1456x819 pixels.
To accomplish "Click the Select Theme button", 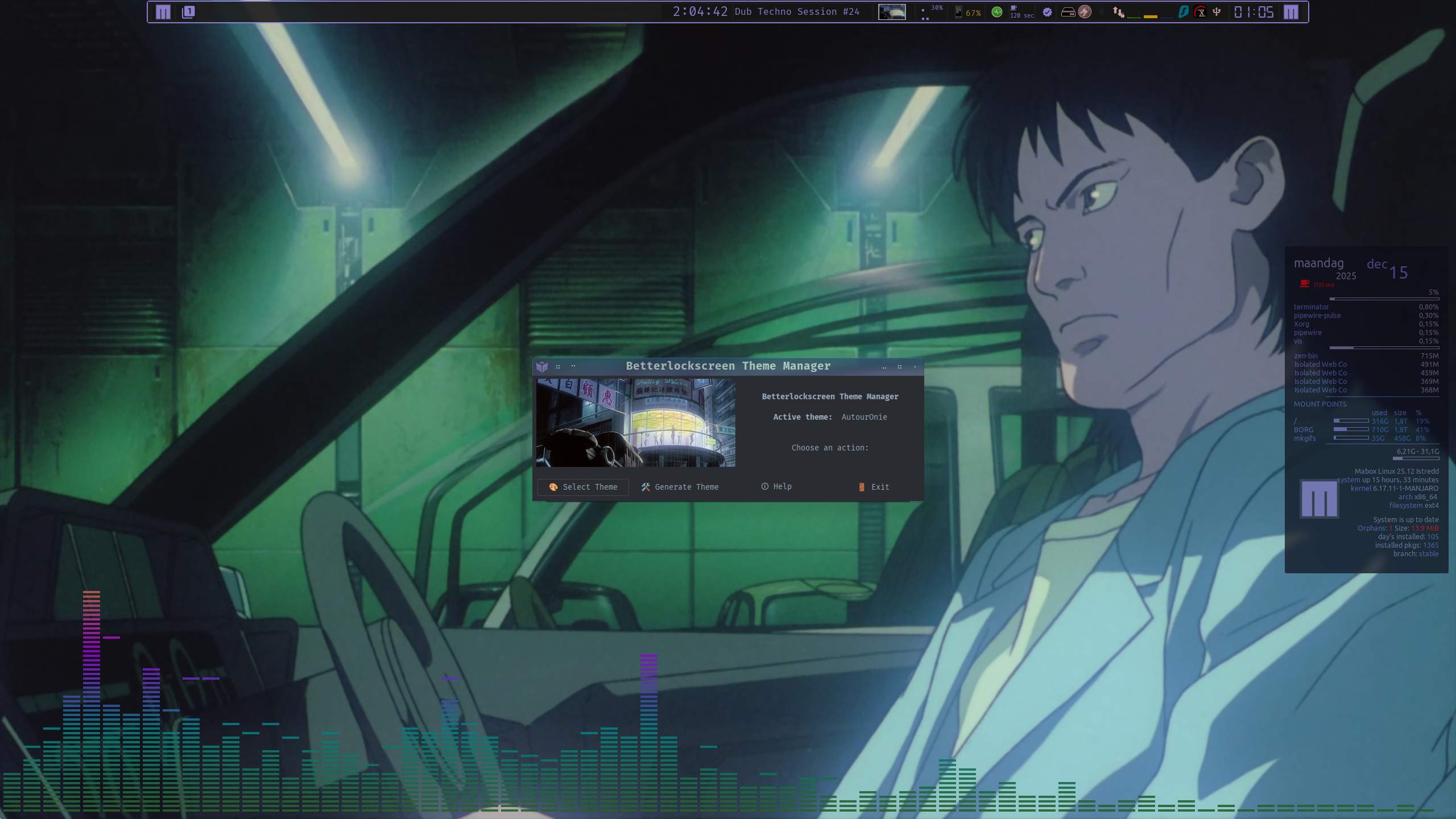I will 583,487.
